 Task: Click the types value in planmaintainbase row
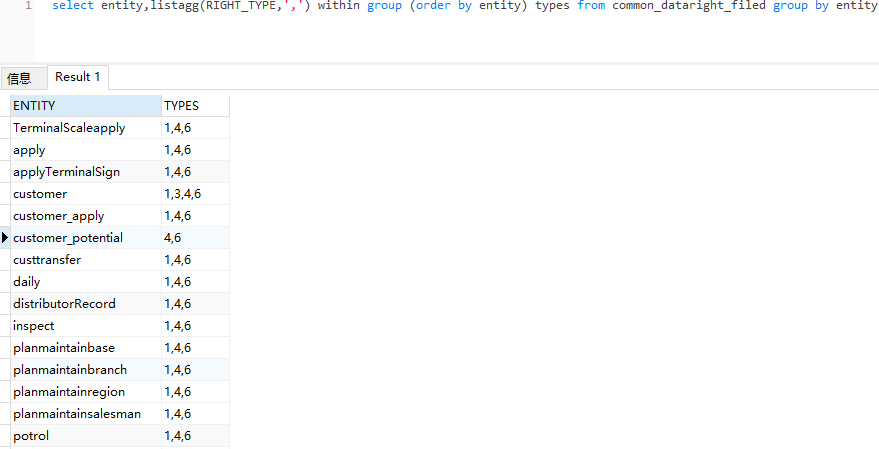pyautogui.click(x=195, y=348)
